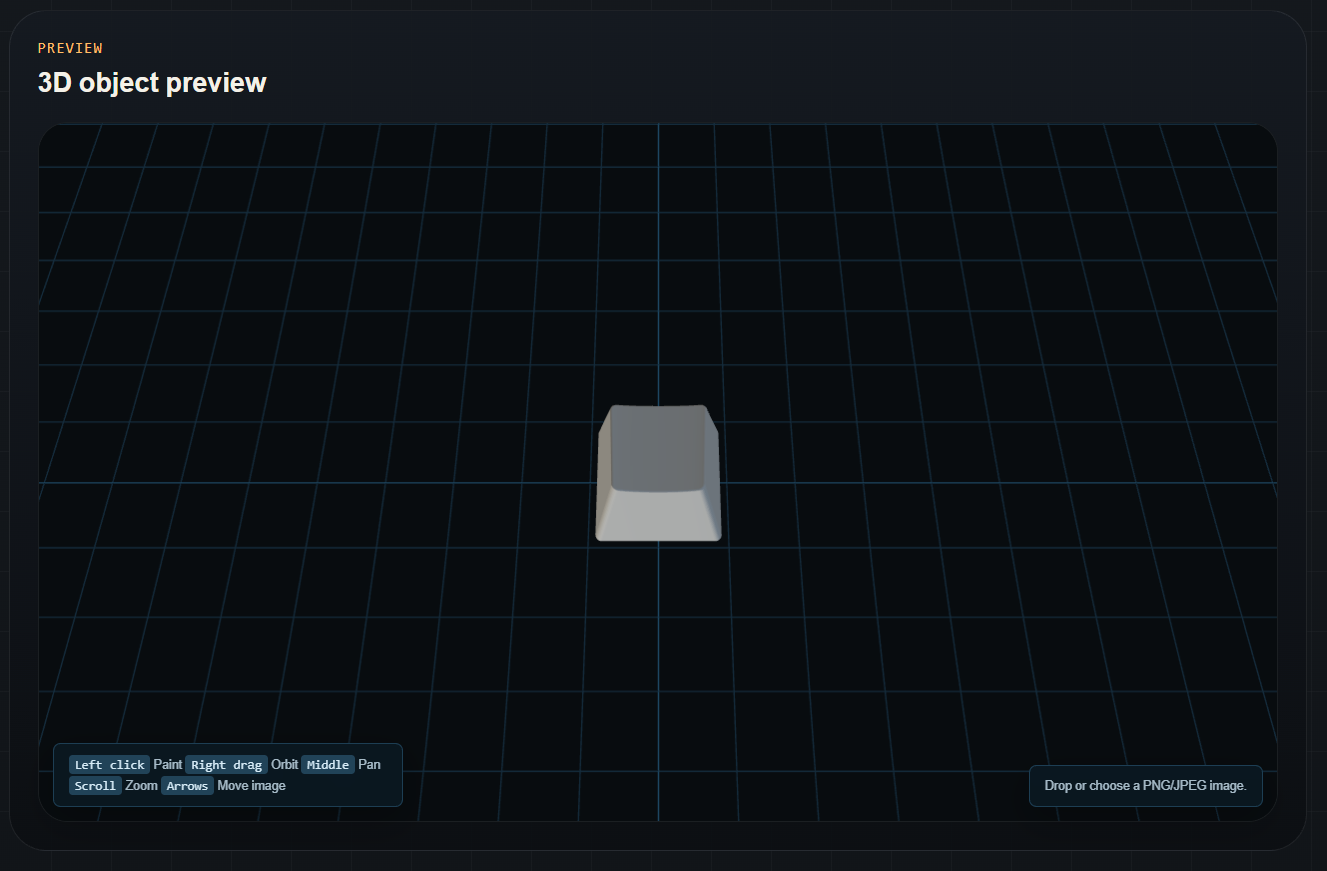The image size is (1327, 871).
Task: Click the "Zoom" hint text
Action: coord(141,786)
